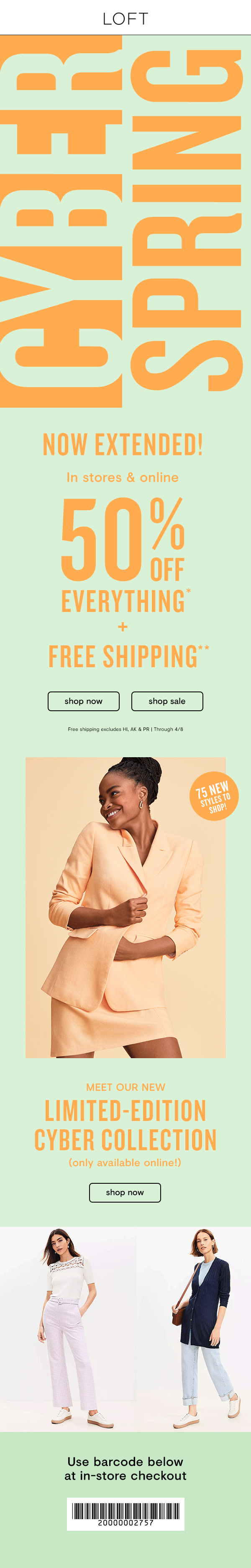
Task: Click the free shipping exclusions fine print
Action: (125, 729)
